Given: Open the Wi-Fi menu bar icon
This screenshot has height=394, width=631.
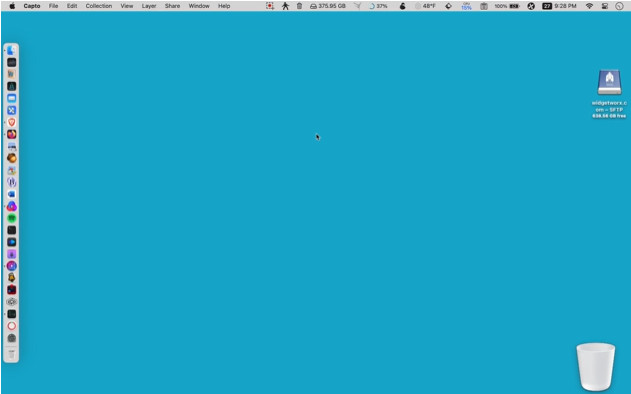Looking at the screenshot, I should [x=589, y=6].
